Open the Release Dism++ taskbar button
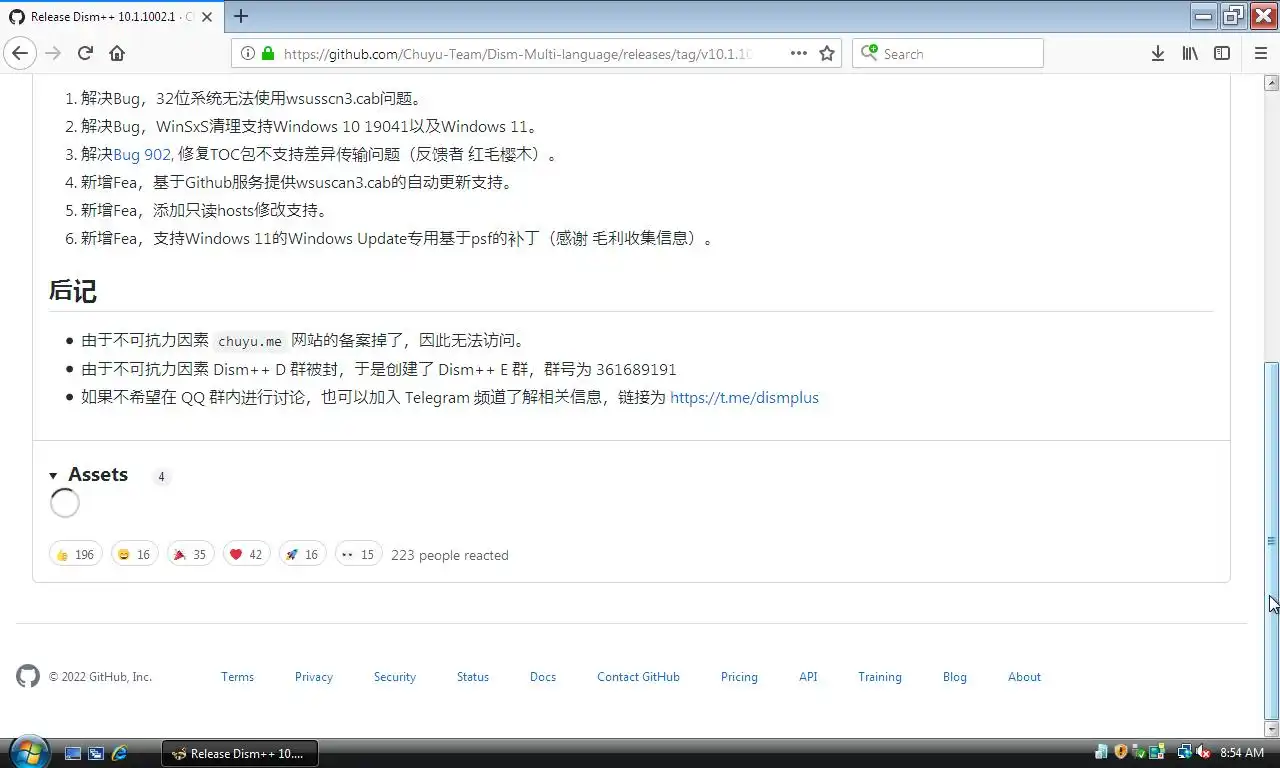The width and height of the screenshot is (1280, 768). coord(240,753)
